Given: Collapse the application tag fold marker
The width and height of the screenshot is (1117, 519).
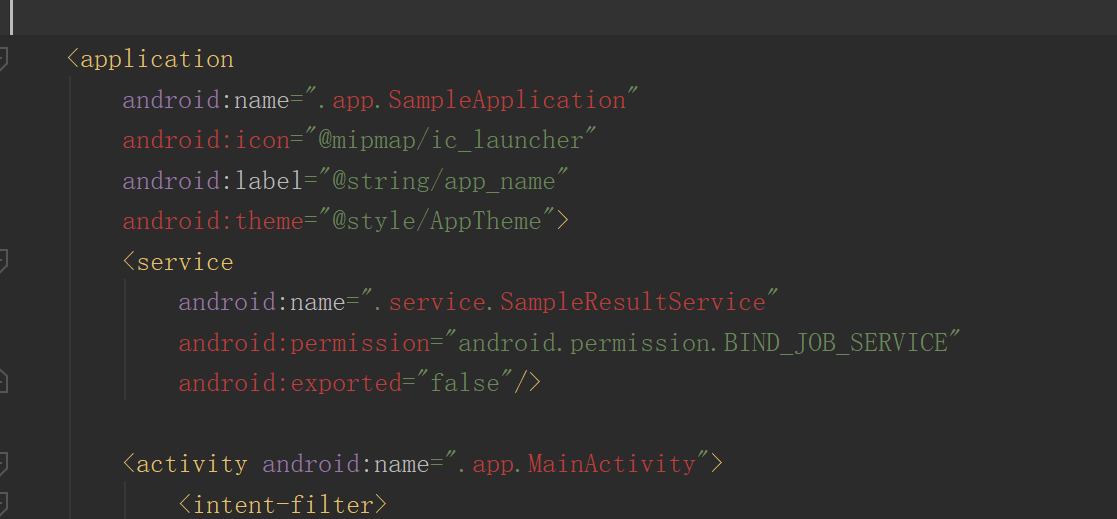Looking at the screenshot, I should pos(2,59).
